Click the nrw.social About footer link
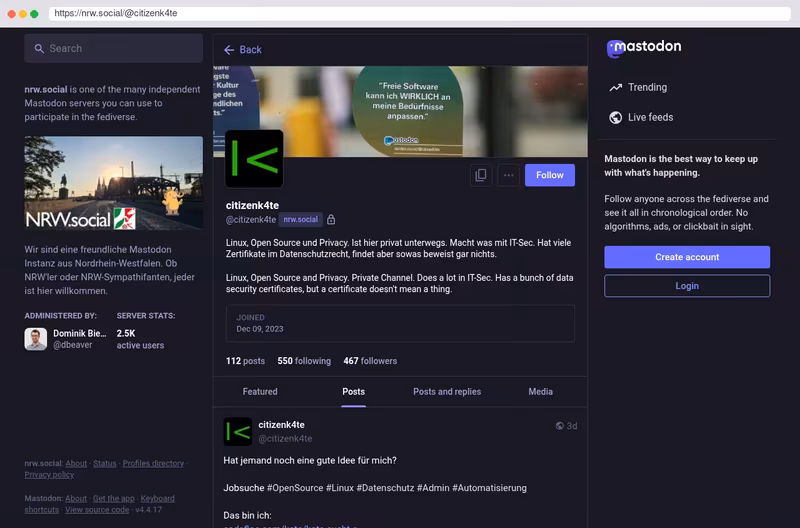This screenshot has height=528, width=800. pyautogui.click(x=76, y=463)
